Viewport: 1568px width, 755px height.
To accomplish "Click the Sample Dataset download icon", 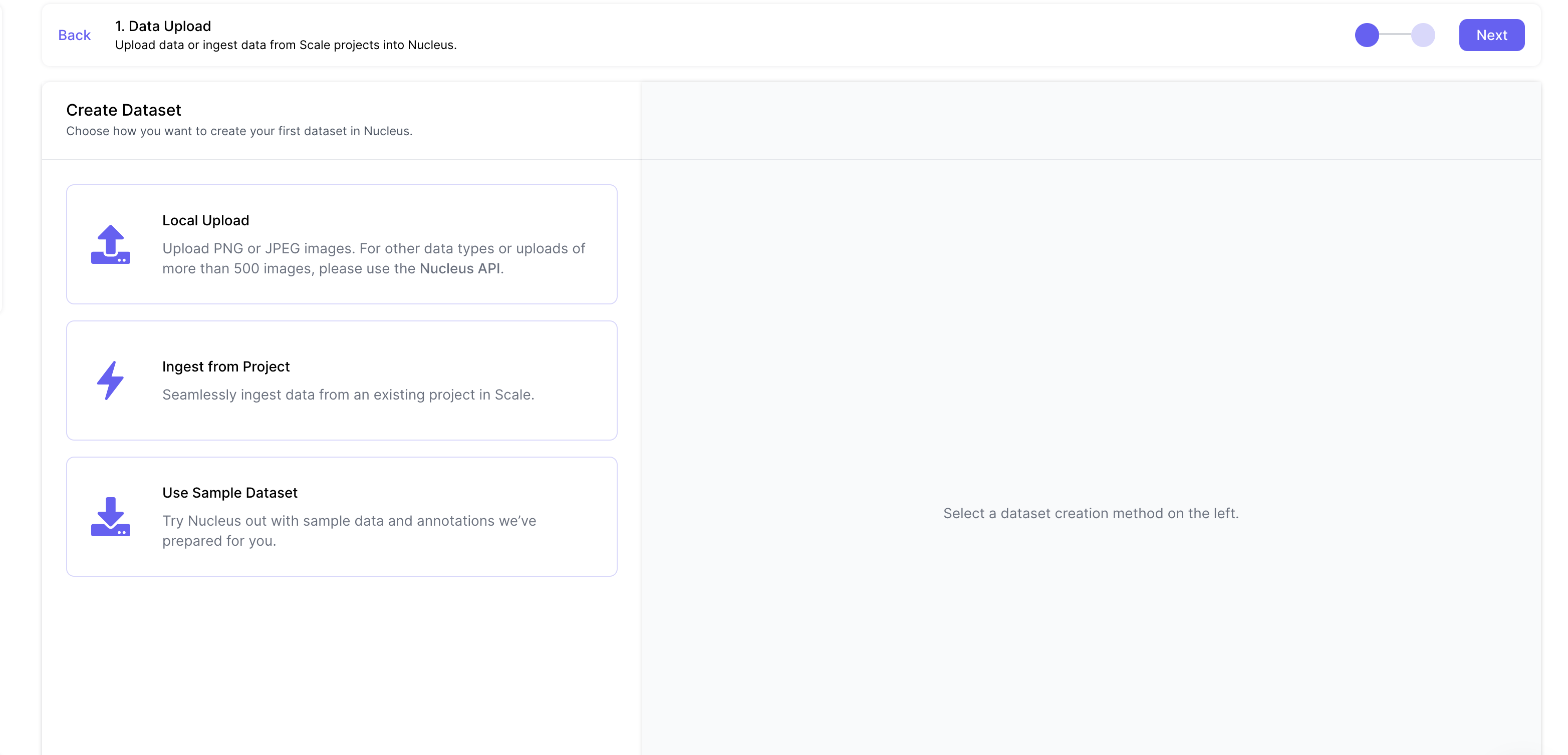I will pyautogui.click(x=110, y=517).
